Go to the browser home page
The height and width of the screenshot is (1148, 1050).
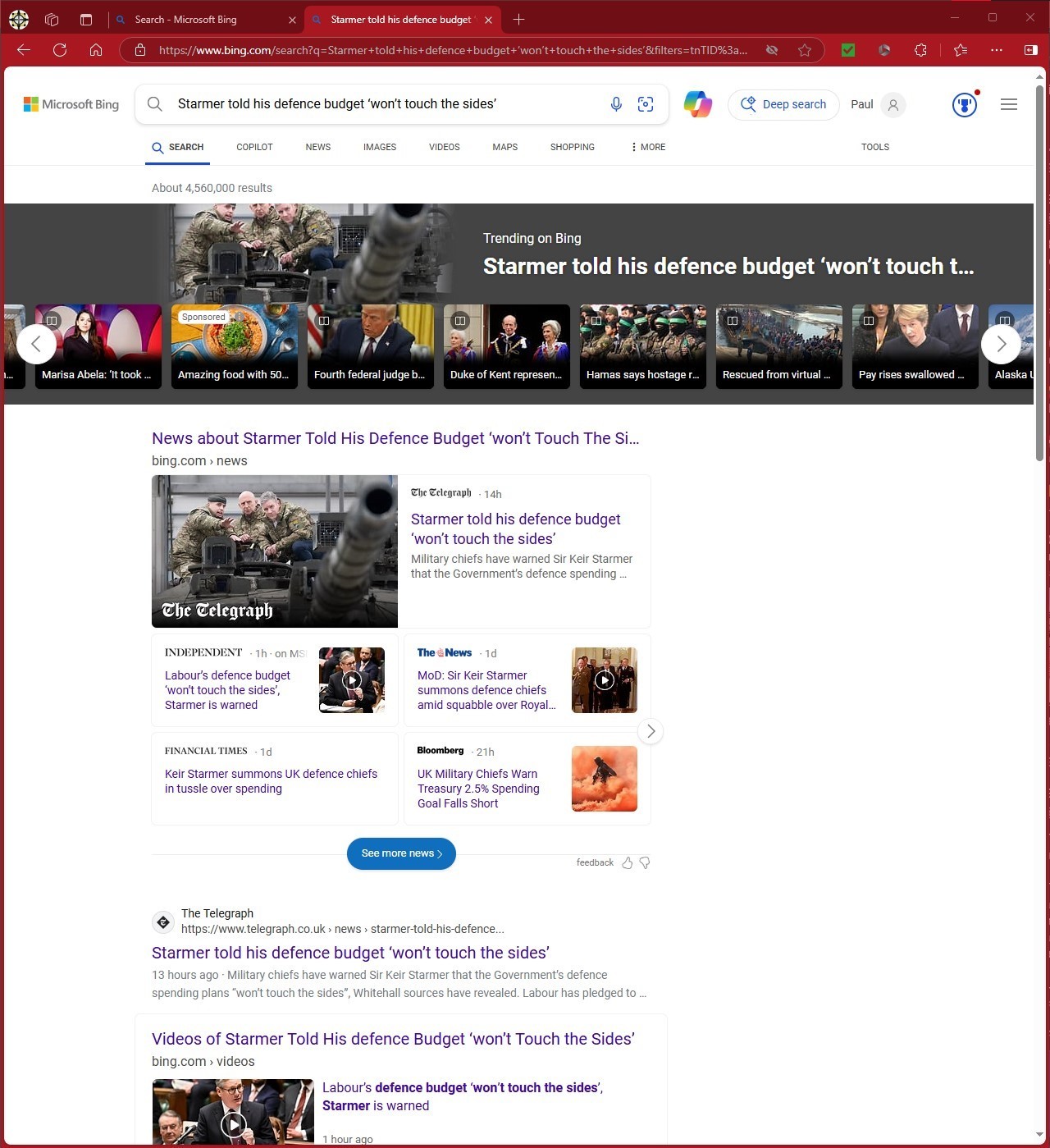click(x=96, y=50)
